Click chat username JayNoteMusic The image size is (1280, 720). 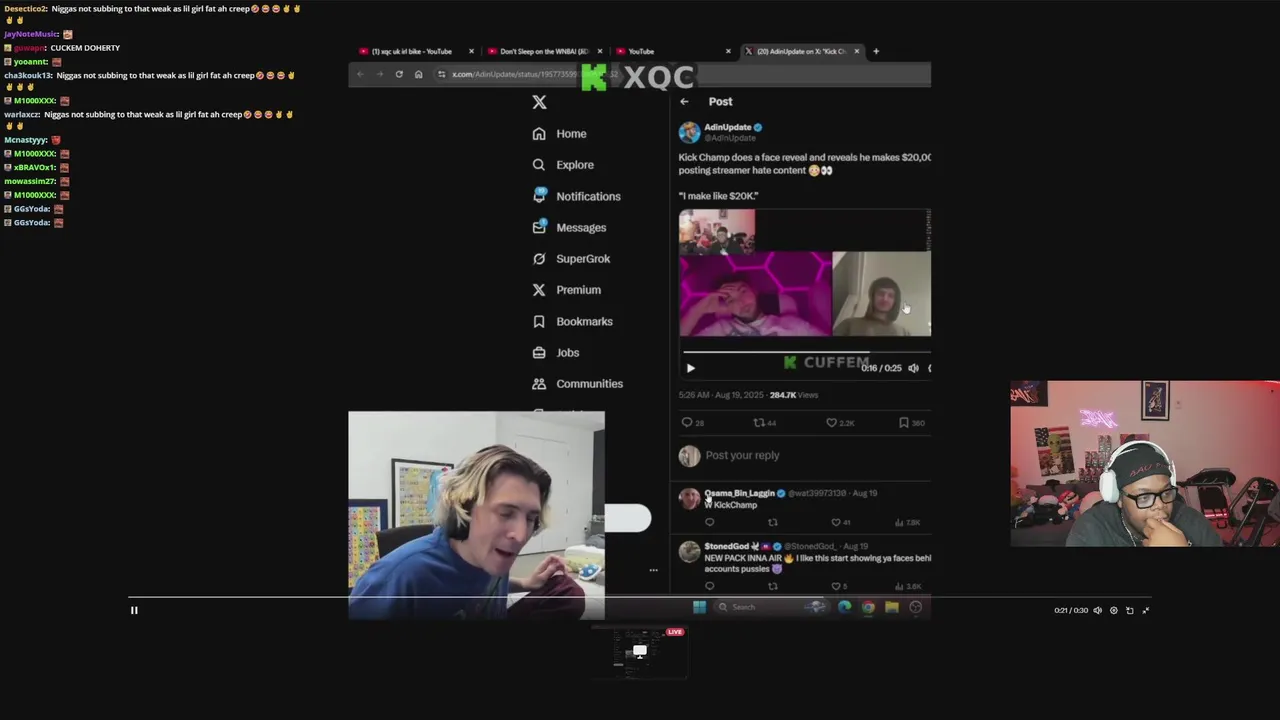(31, 34)
